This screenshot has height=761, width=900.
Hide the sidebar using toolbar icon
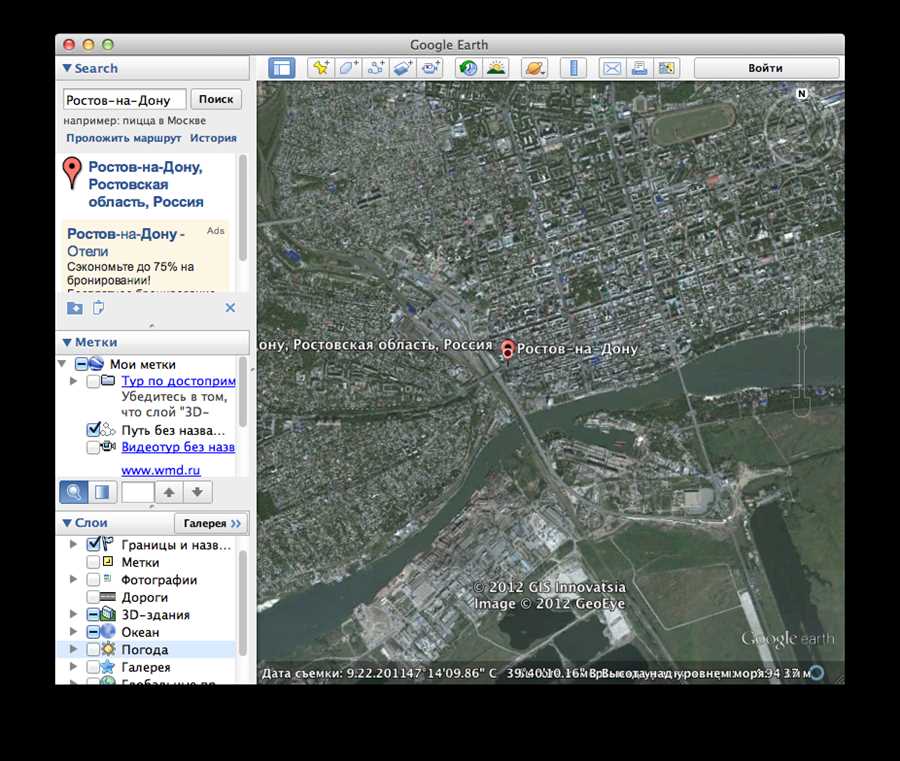[x=282, y=68]
